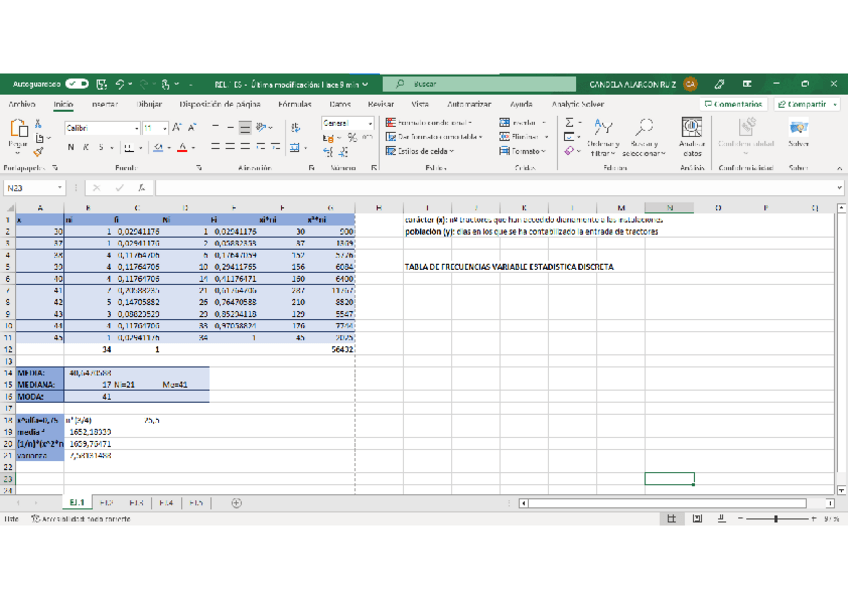Click the Compartir button
Viewport: 848px width, 599px height.
(x=806, y=104)
